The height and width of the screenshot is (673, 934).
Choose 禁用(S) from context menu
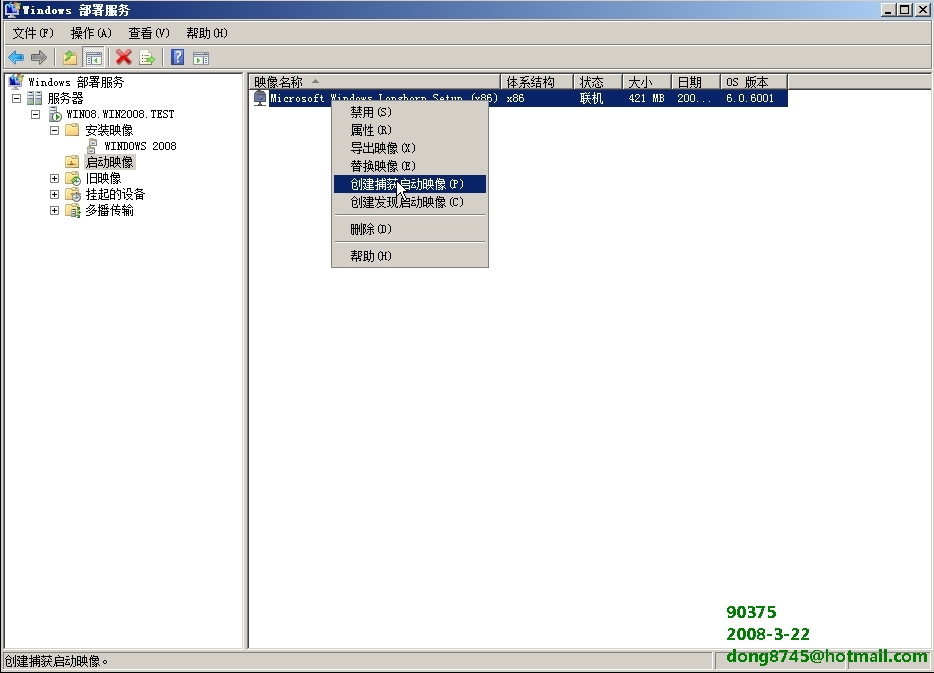[410, 112]
